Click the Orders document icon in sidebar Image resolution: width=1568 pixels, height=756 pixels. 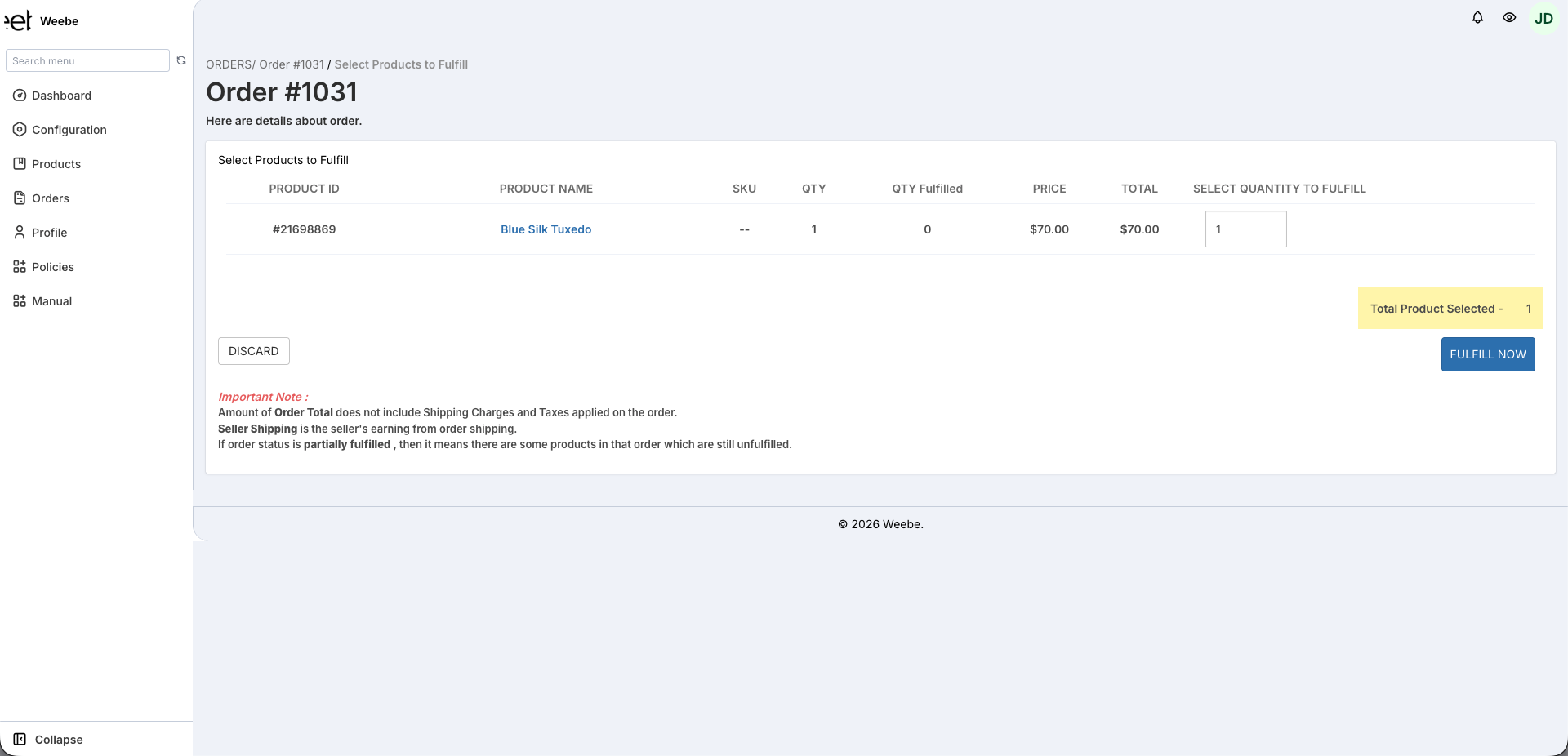(x=20, y=198)
